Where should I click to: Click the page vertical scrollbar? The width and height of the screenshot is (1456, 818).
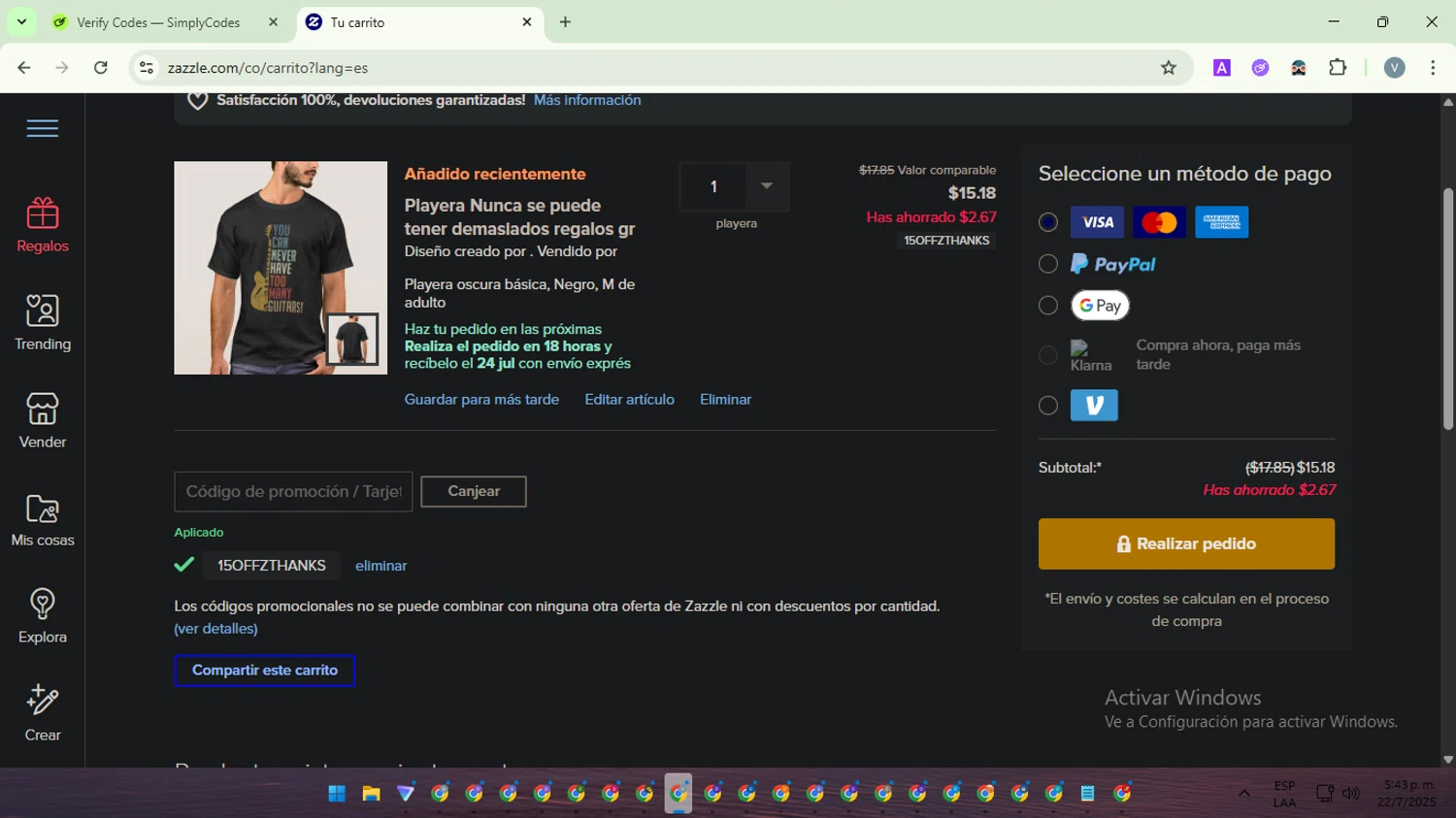(1448, 311)
